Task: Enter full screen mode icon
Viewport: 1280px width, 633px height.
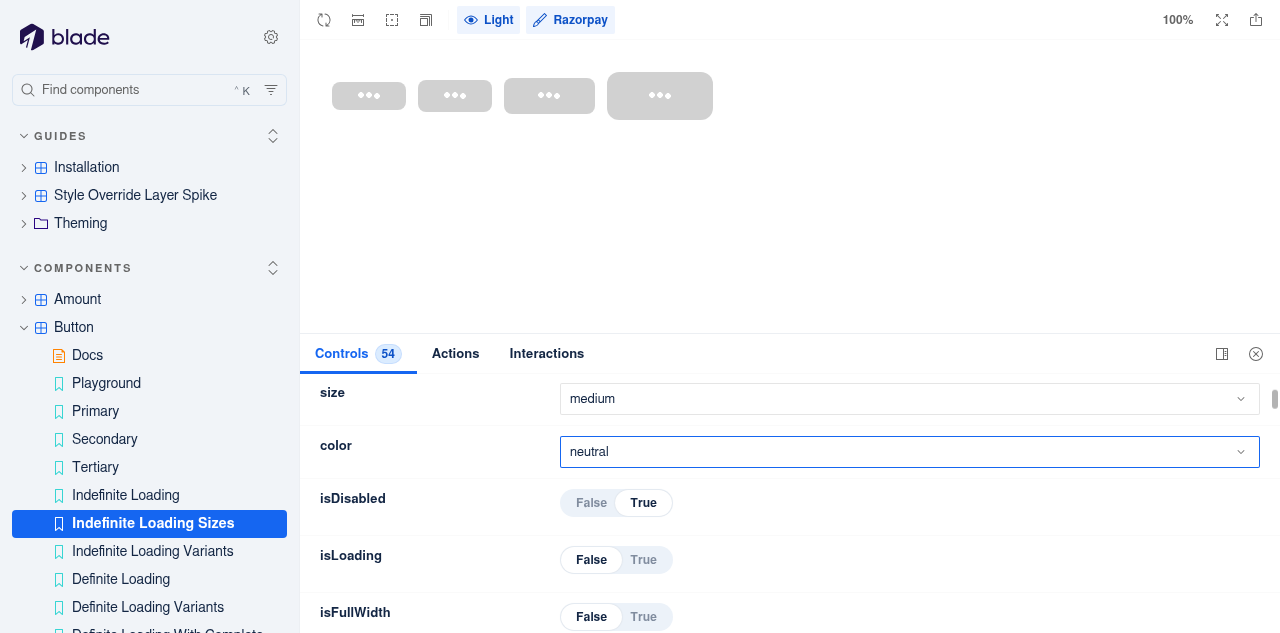Action: pos(1222,20)
